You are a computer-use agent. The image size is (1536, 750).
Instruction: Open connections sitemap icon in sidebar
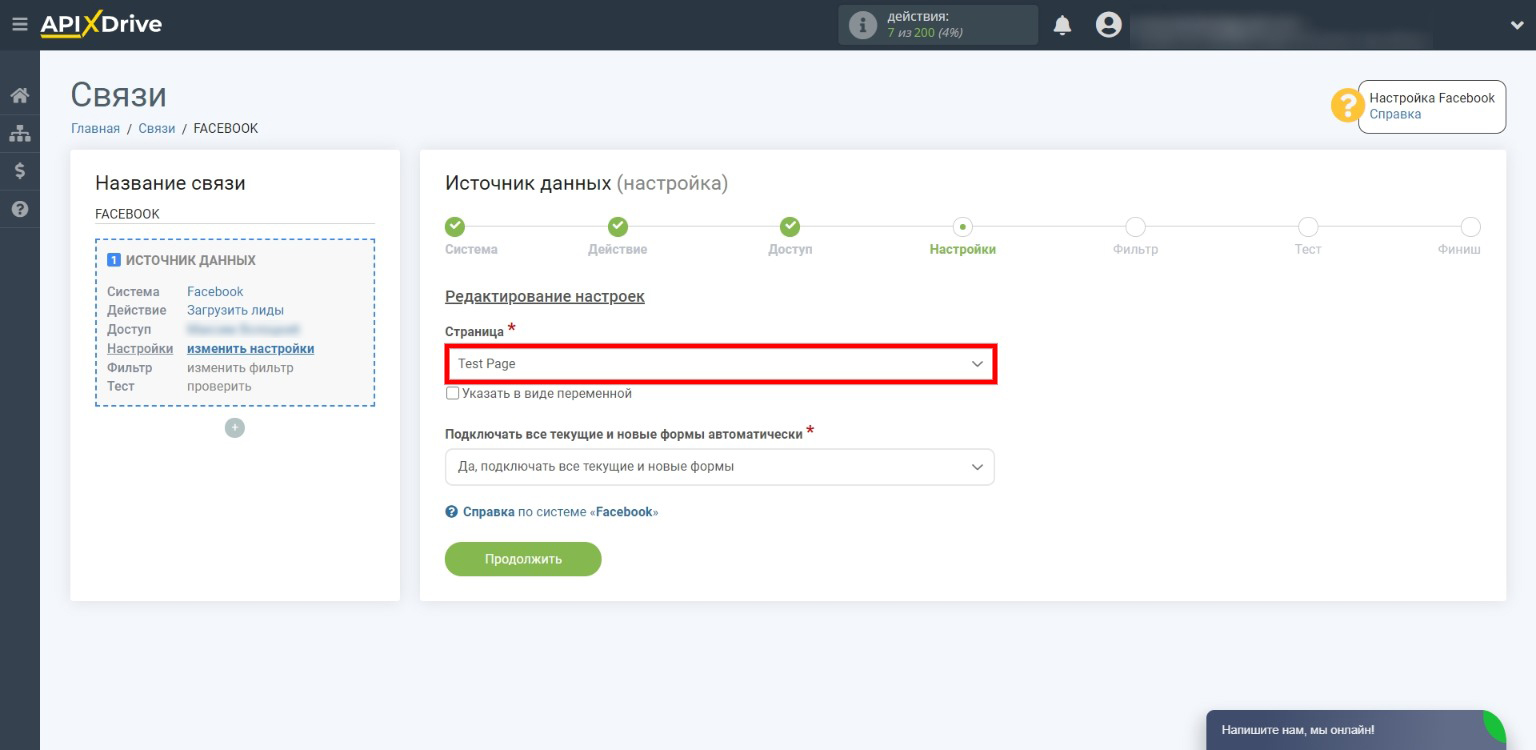click(19, 133)
